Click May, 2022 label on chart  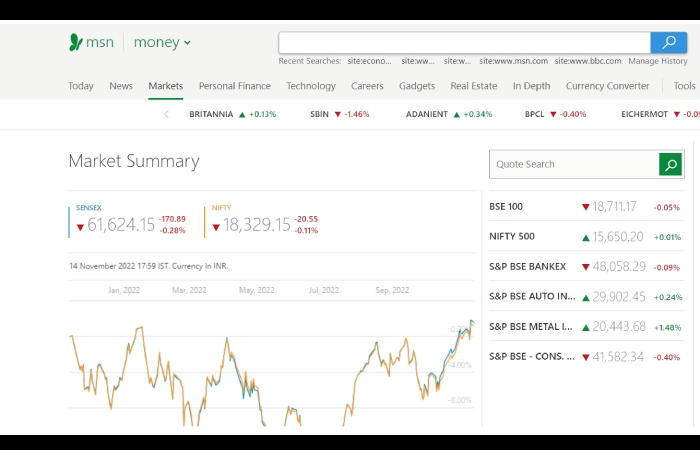tap(256, 290)
